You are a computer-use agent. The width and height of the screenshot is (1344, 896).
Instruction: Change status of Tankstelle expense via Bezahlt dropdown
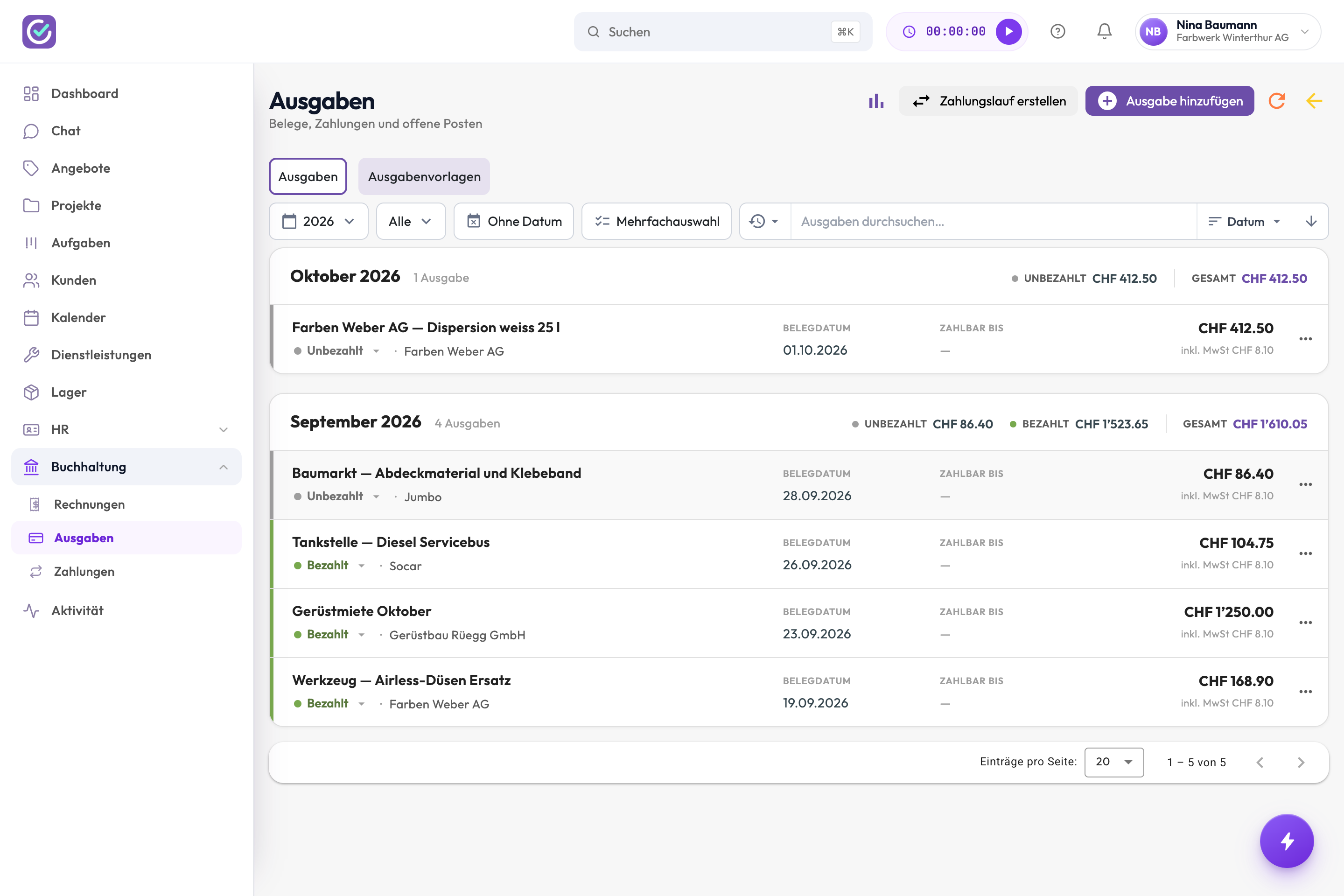coord(329,565)
